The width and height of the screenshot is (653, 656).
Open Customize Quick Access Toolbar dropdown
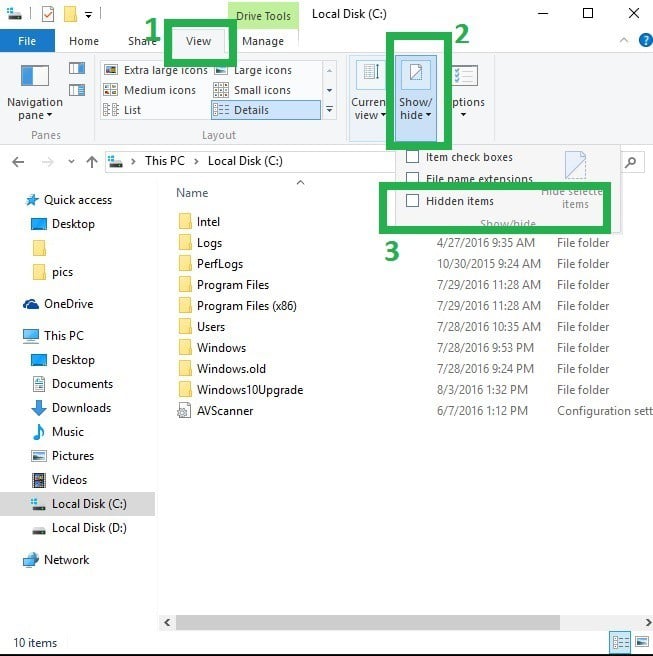[x=88, y=15]
